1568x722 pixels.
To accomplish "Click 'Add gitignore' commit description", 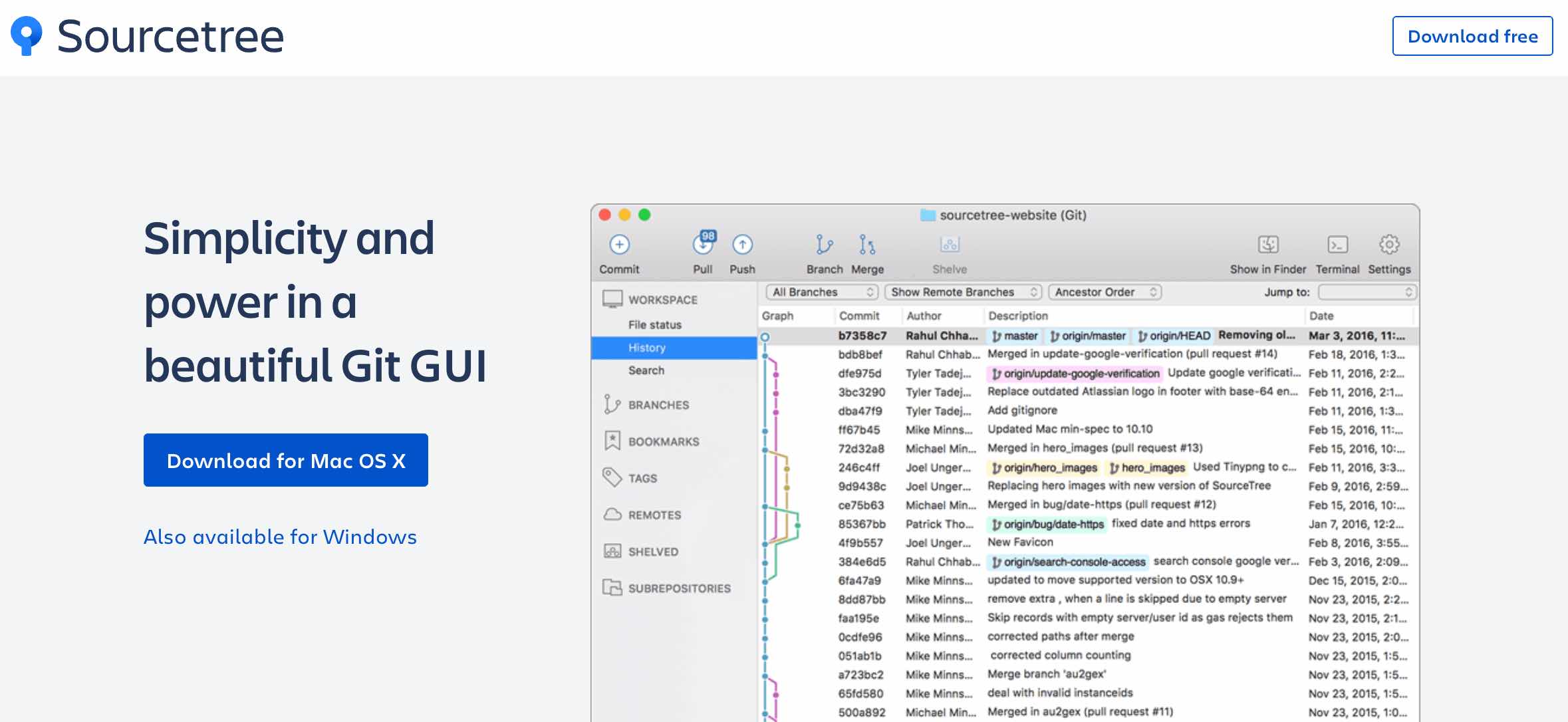I will [1022, 411].
